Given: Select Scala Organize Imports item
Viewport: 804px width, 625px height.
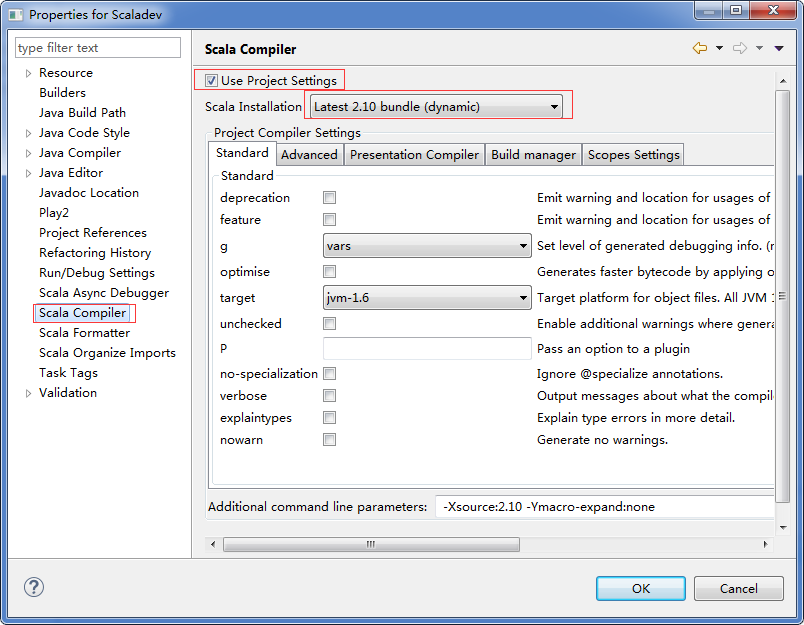Looking at the screenshot, I should (108, 353).
